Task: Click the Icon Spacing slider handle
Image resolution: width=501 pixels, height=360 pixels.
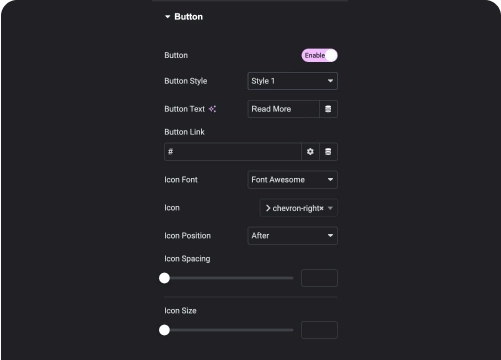Action: [x=164, y=278]
